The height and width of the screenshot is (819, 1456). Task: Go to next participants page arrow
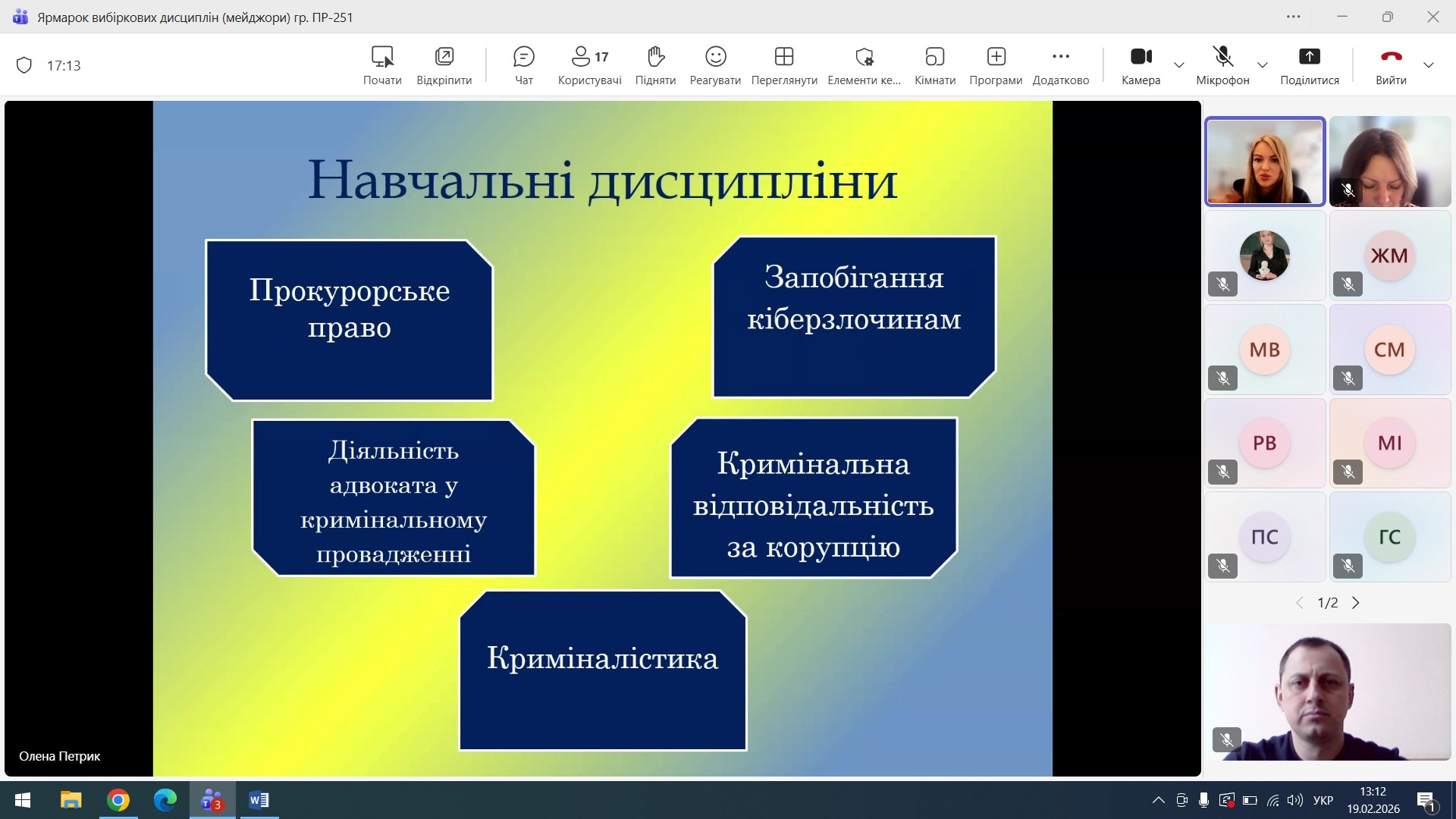(x=1356, y=603)
